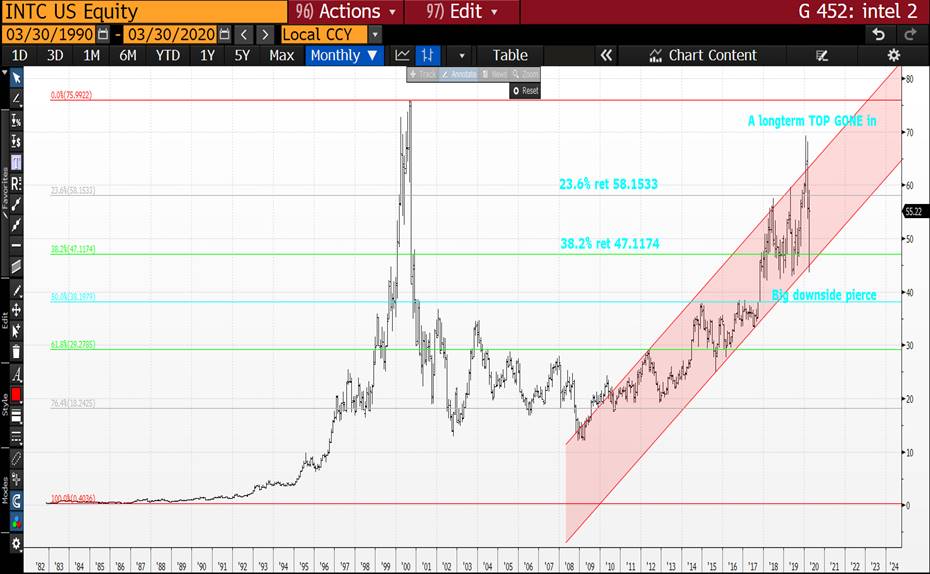Click the trash delete annotation icon
Viewport: 930px width, 574px height.
point(16,352)
